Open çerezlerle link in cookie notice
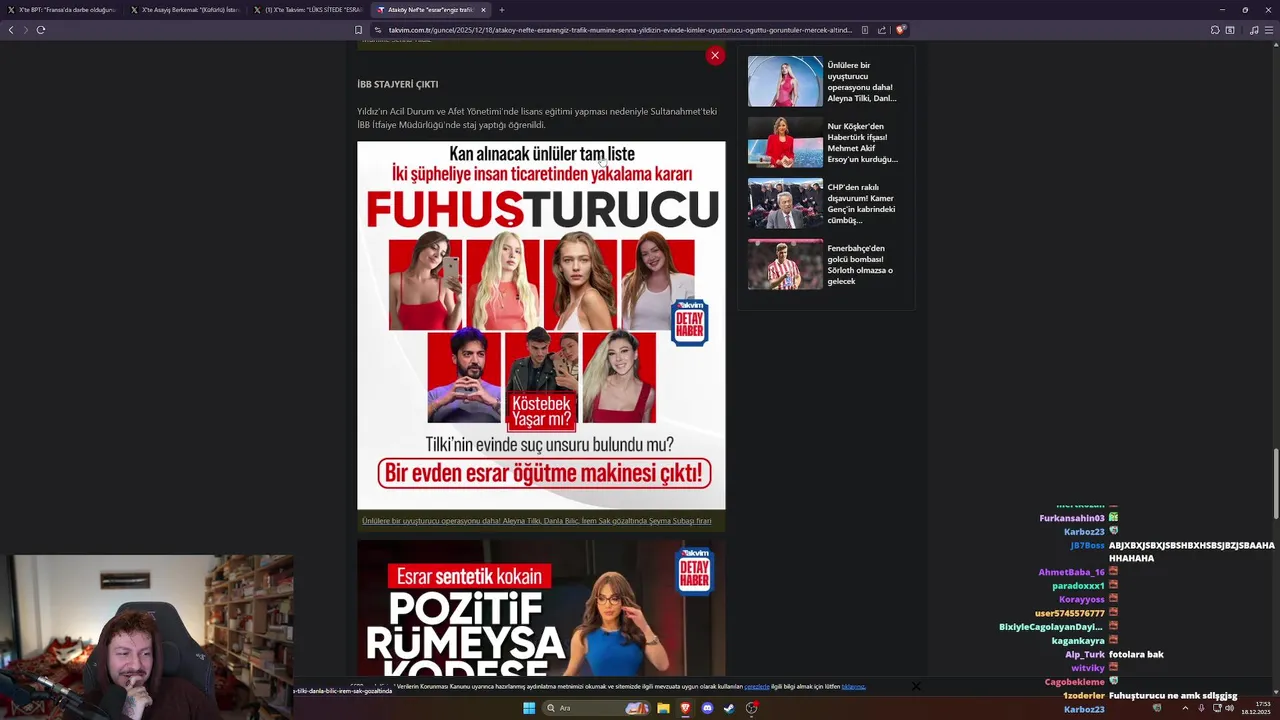Image resolution: width=1280 pixels, height=720 pixels. pos(757,687)
